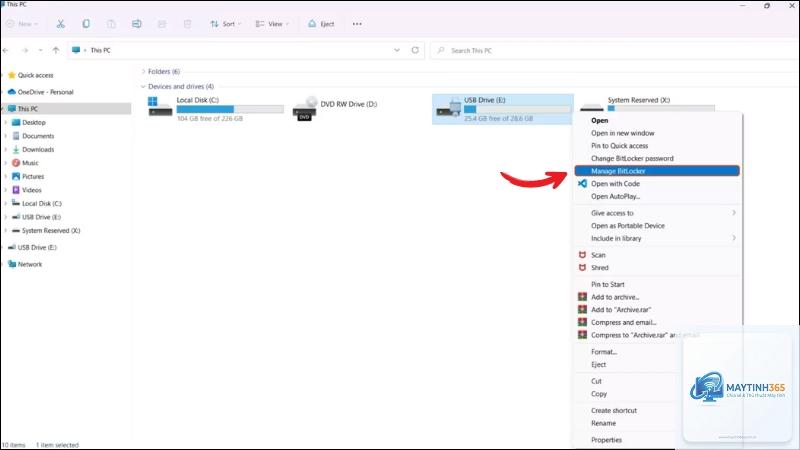Viewport: 800px width, 450px height.
Task: Select the USB Drive (E:) drive tile
Action: (x=503, y=109)
